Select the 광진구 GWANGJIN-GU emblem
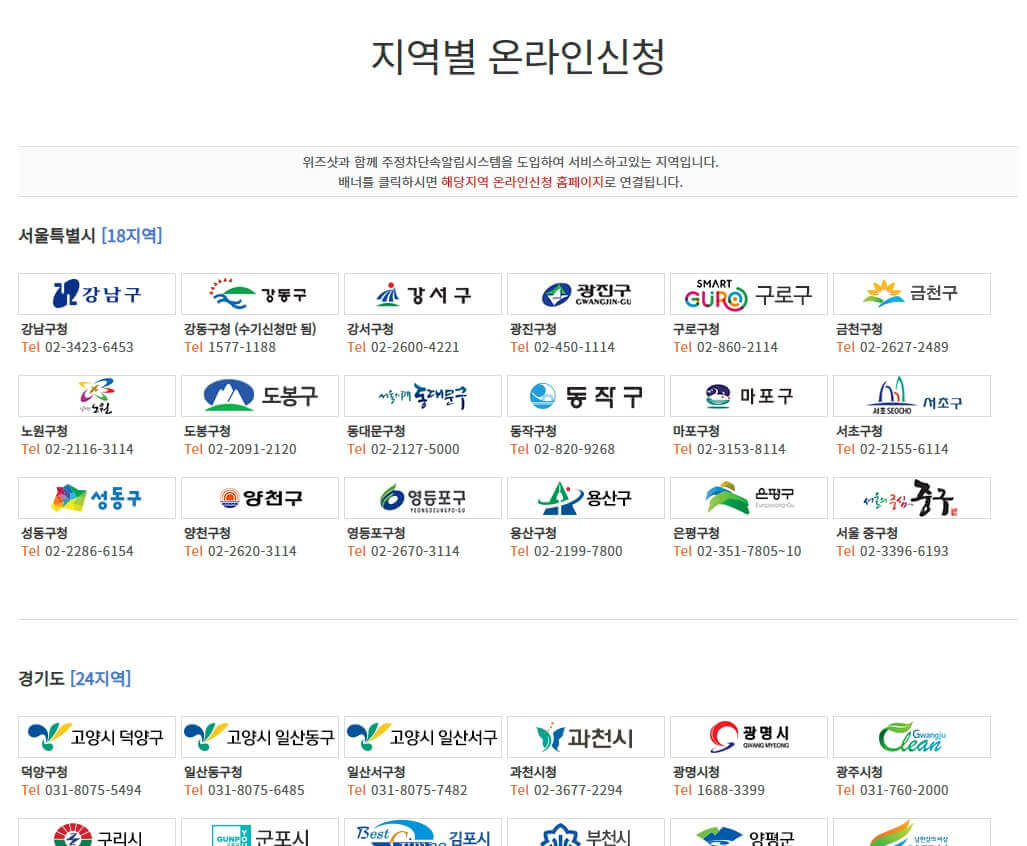Screen dimensions: 1027x846 click(x=585, y=293)
